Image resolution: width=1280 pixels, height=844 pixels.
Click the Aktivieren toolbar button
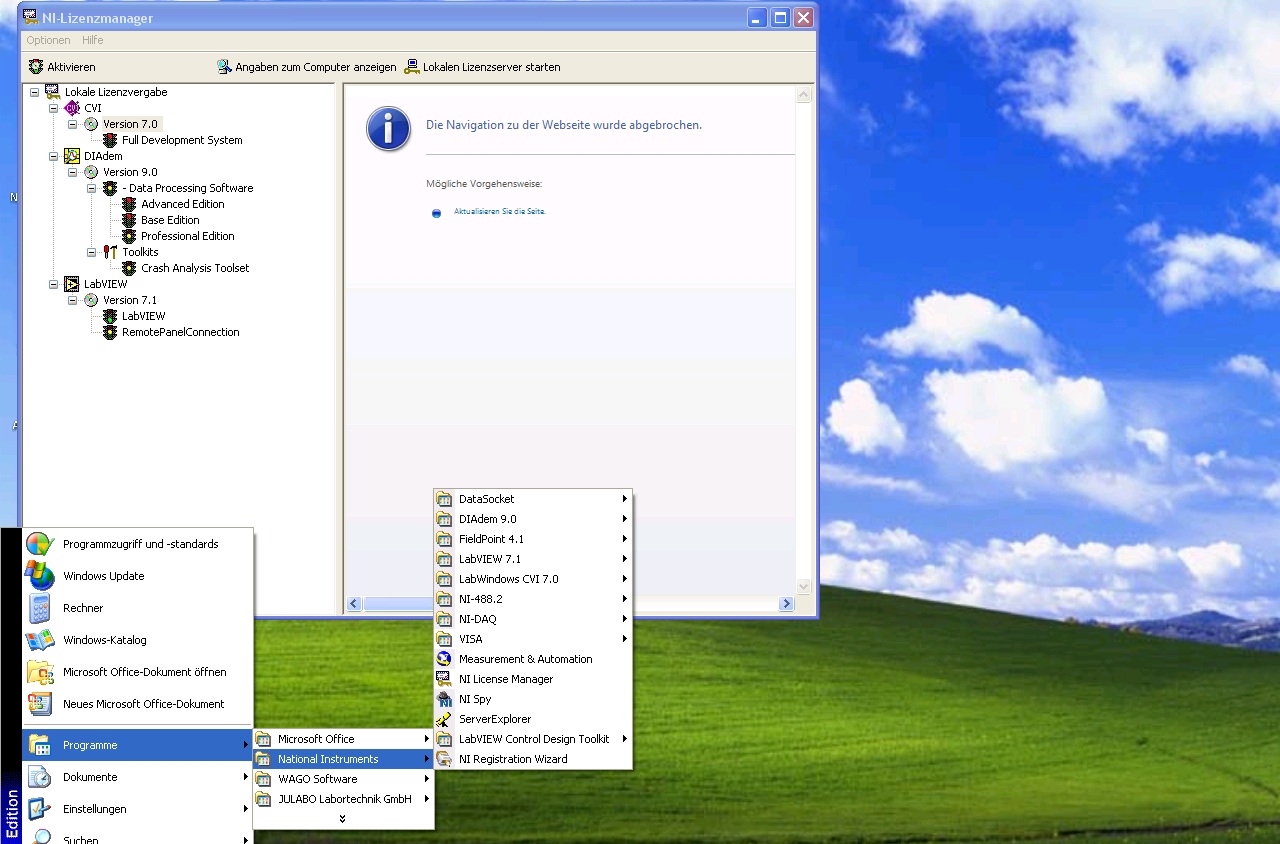62,67
